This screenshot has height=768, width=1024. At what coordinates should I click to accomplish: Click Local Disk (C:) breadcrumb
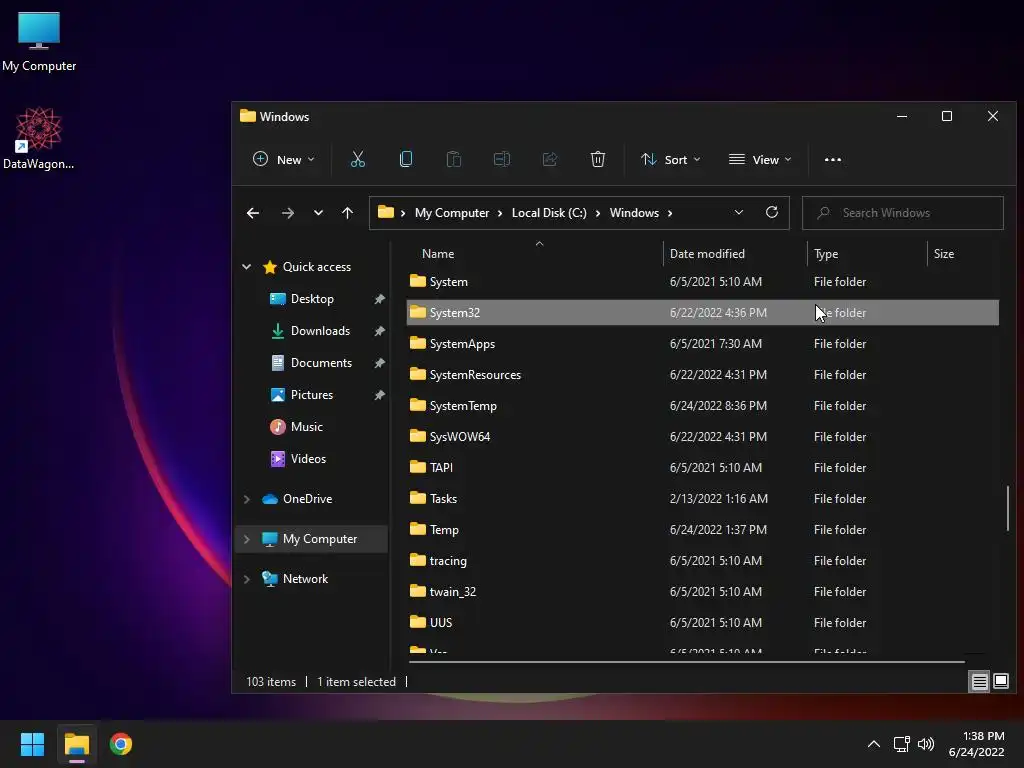tap(549, 213)
